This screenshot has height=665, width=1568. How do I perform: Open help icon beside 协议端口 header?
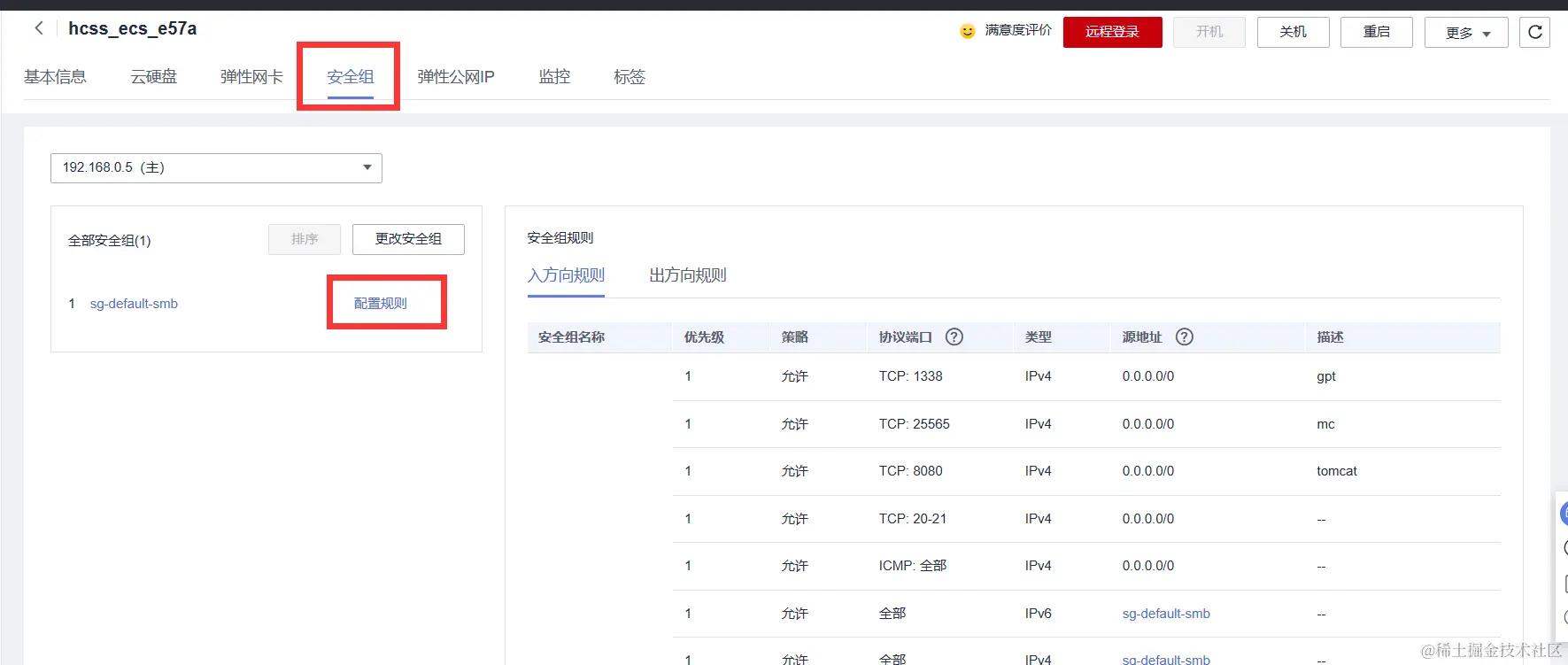(x=954, y=336)
